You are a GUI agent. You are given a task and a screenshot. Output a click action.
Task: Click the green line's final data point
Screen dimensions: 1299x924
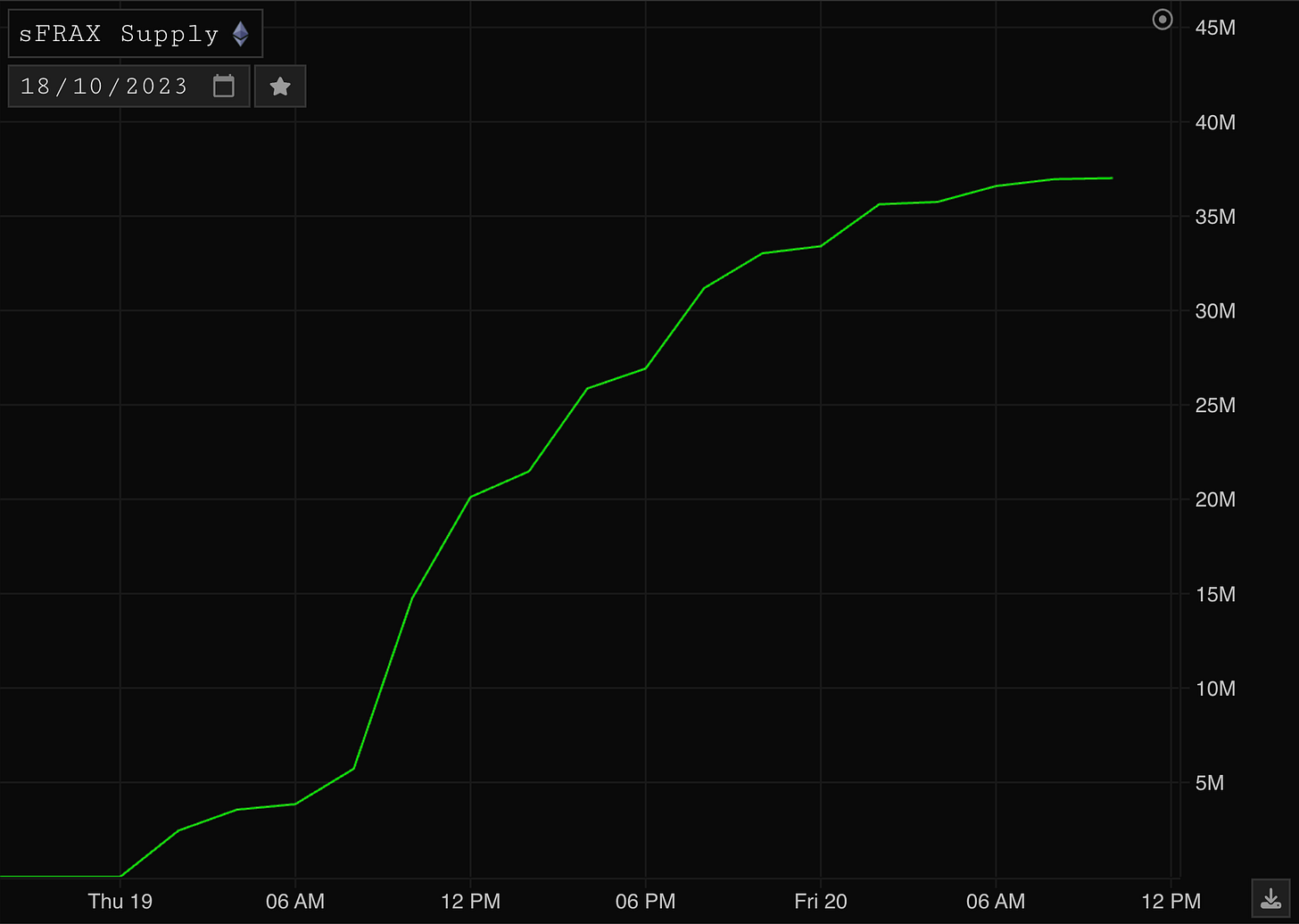(1112, 178)
